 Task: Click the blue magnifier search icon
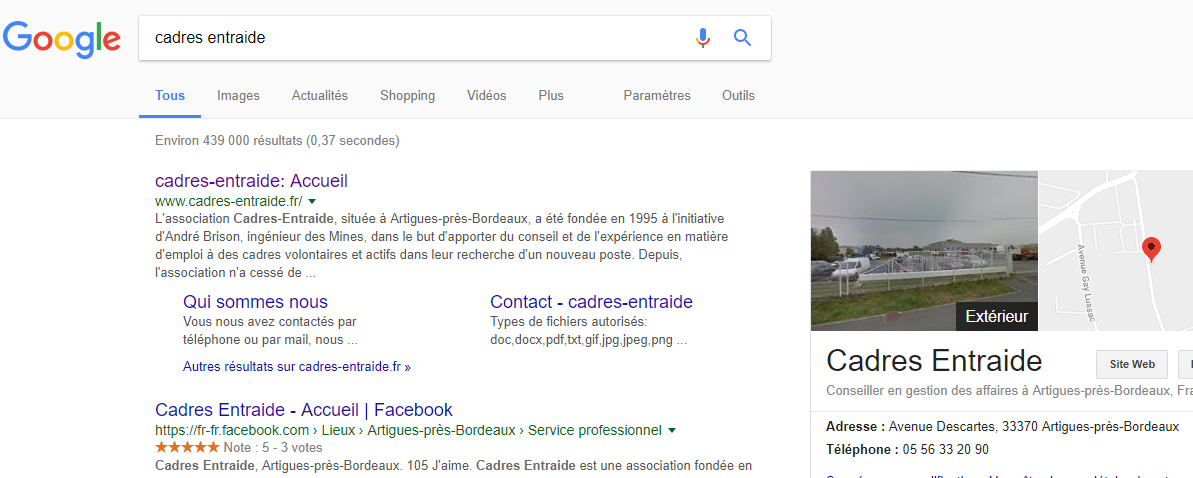click(742, 37)
